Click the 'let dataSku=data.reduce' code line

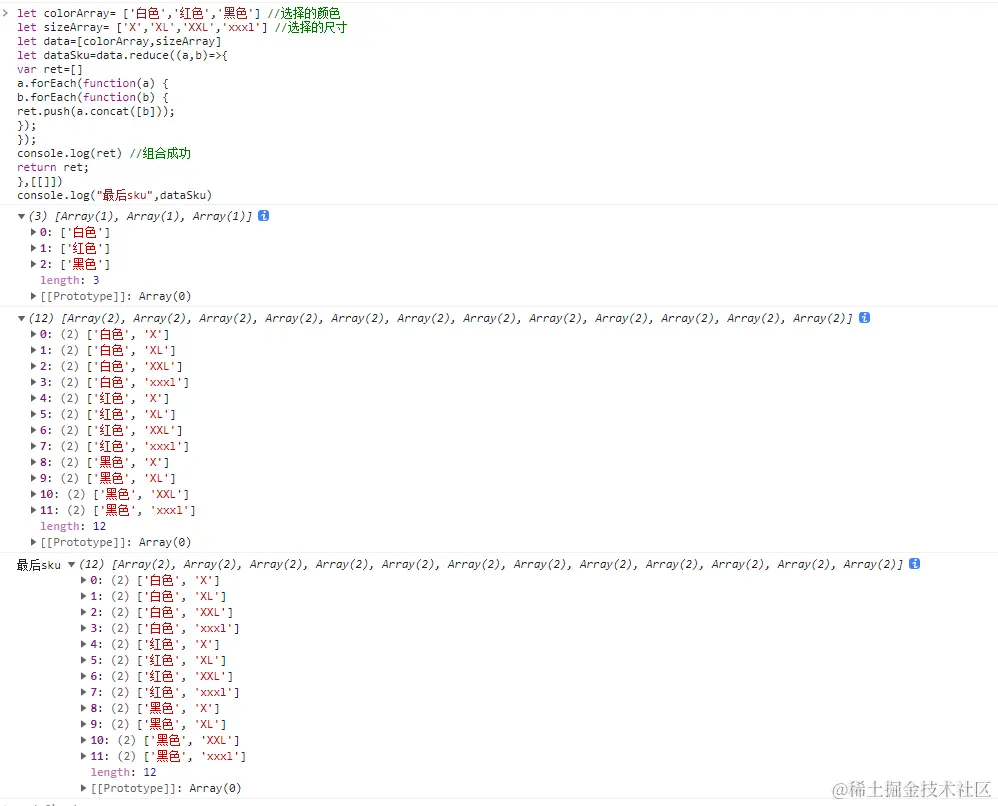tap(122, 55)
